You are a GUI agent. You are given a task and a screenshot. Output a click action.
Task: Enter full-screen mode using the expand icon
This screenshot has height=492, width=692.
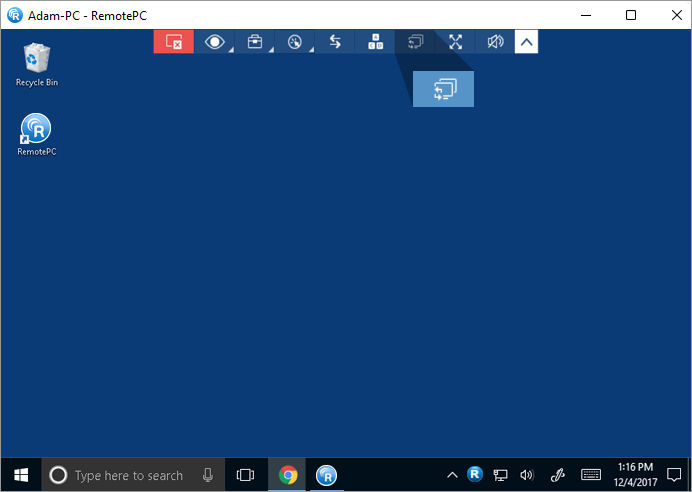456,42
